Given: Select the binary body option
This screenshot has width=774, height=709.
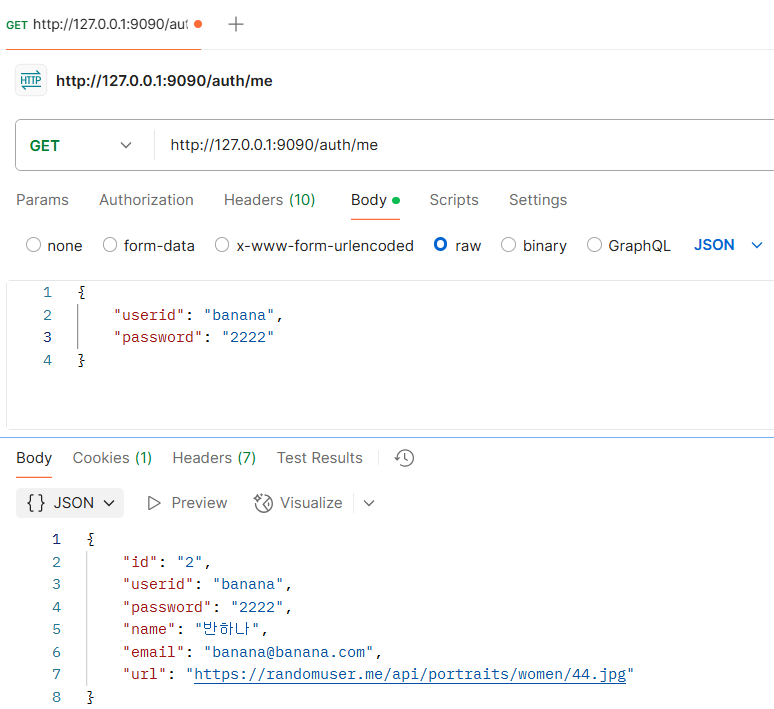Looking at the screenshot, I should (508, 245).
